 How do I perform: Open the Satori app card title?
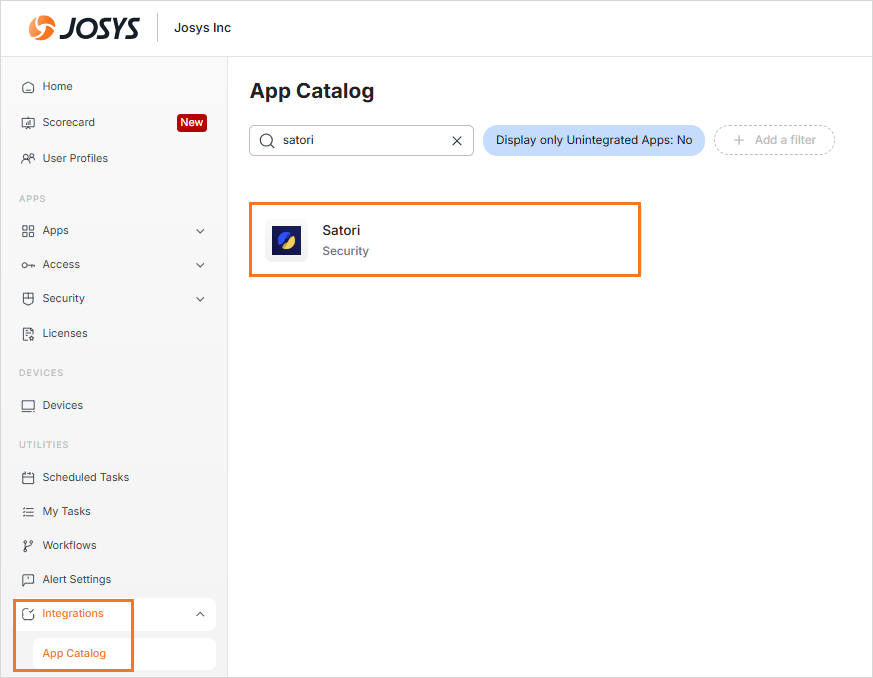click(x=341, y=231)
